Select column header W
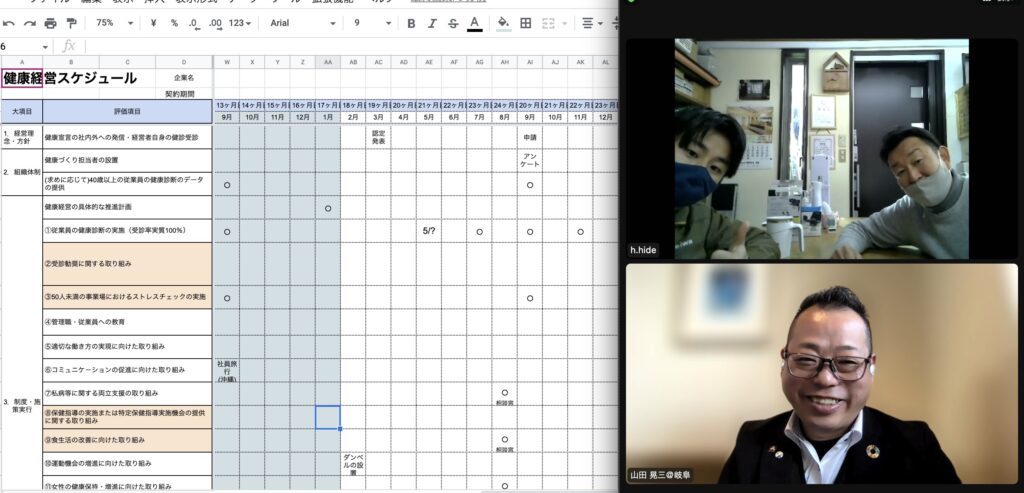 (227, 62)
